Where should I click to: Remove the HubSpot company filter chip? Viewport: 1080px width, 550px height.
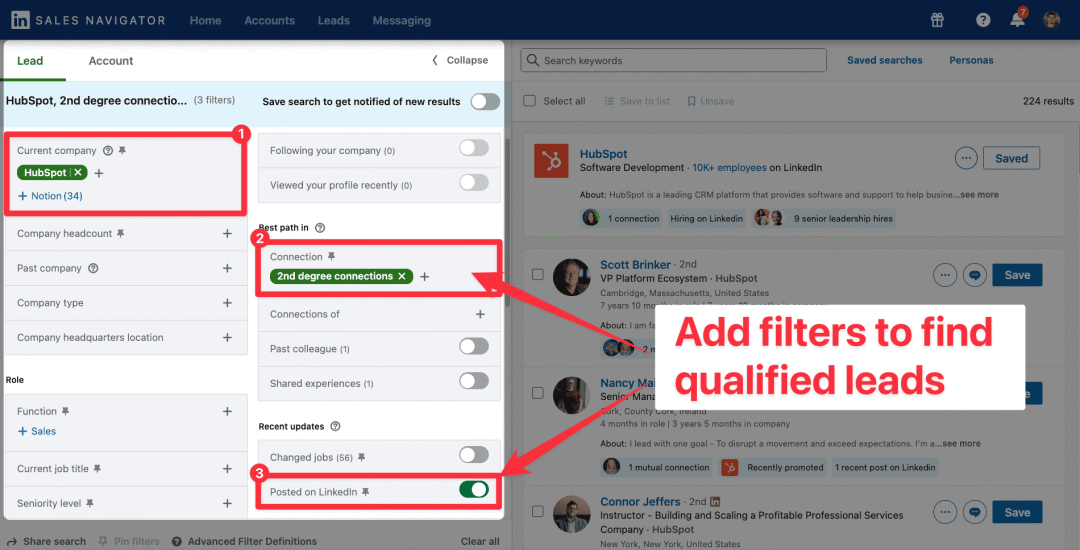pos(78,173)
